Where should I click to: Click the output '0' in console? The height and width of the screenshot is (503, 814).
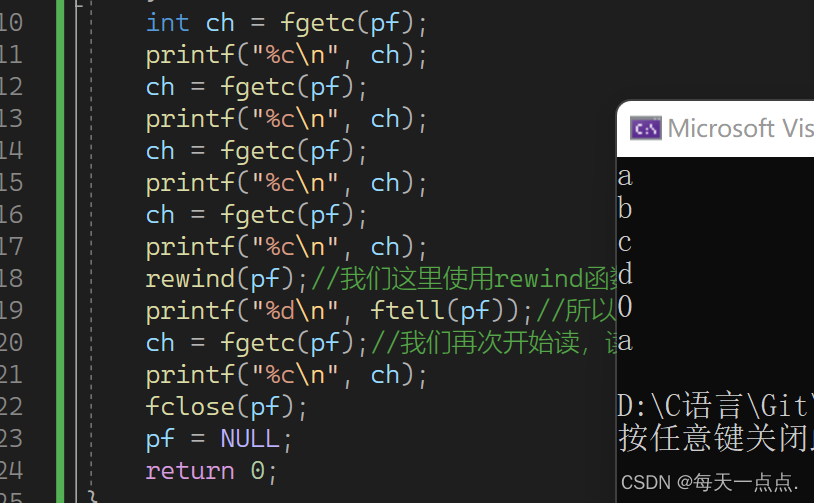pos(625,307)
